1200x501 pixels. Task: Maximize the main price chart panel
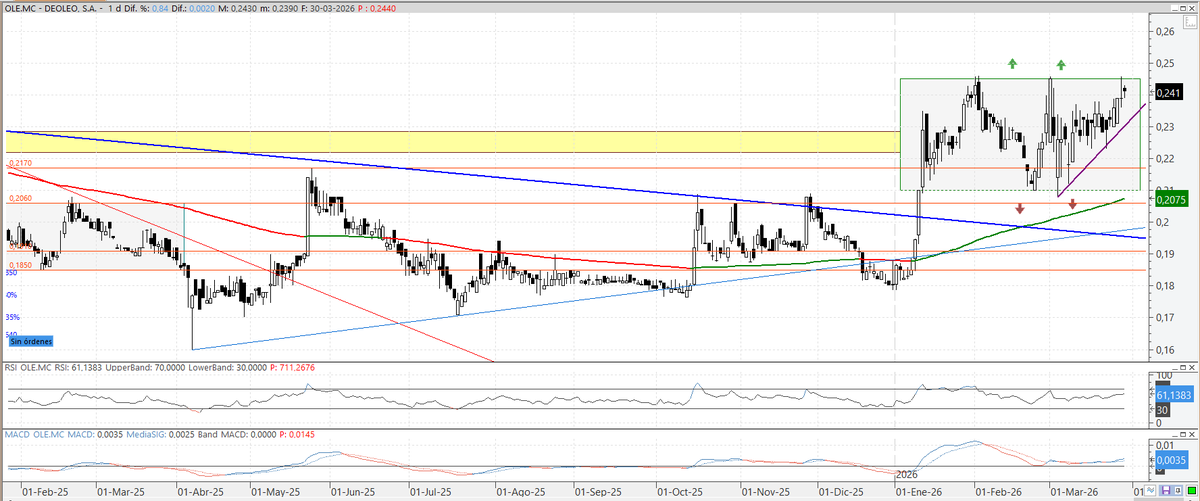point(1183,8)
